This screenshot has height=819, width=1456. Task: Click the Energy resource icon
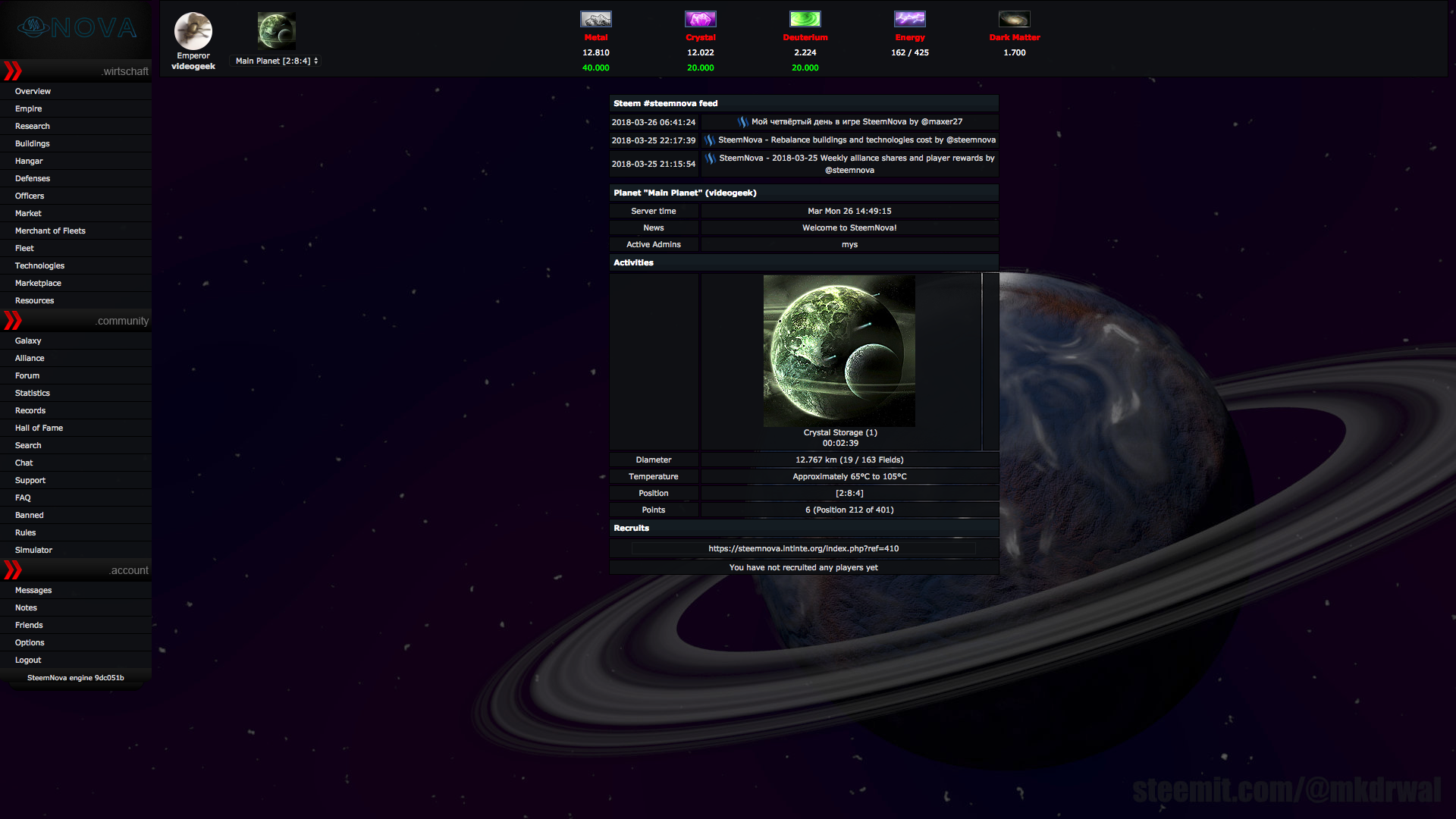[909, 18]
